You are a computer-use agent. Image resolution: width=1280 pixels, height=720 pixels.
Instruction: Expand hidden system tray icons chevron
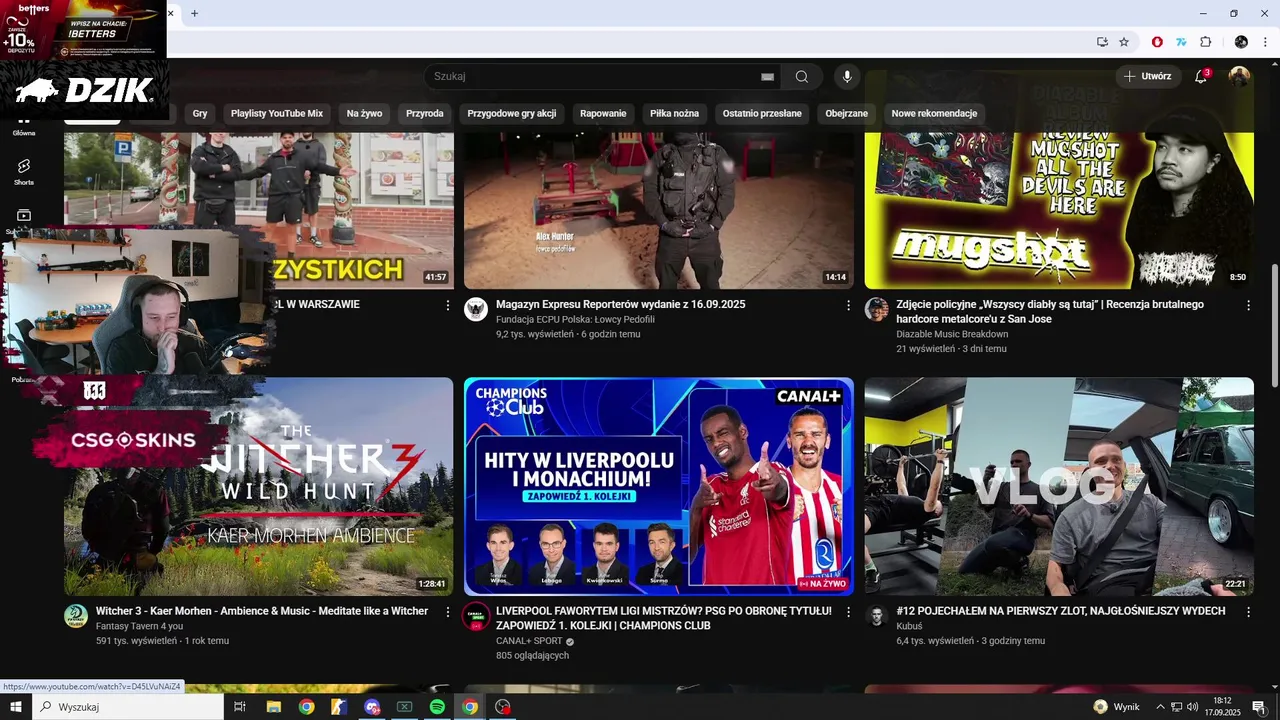pos(1160,707)
